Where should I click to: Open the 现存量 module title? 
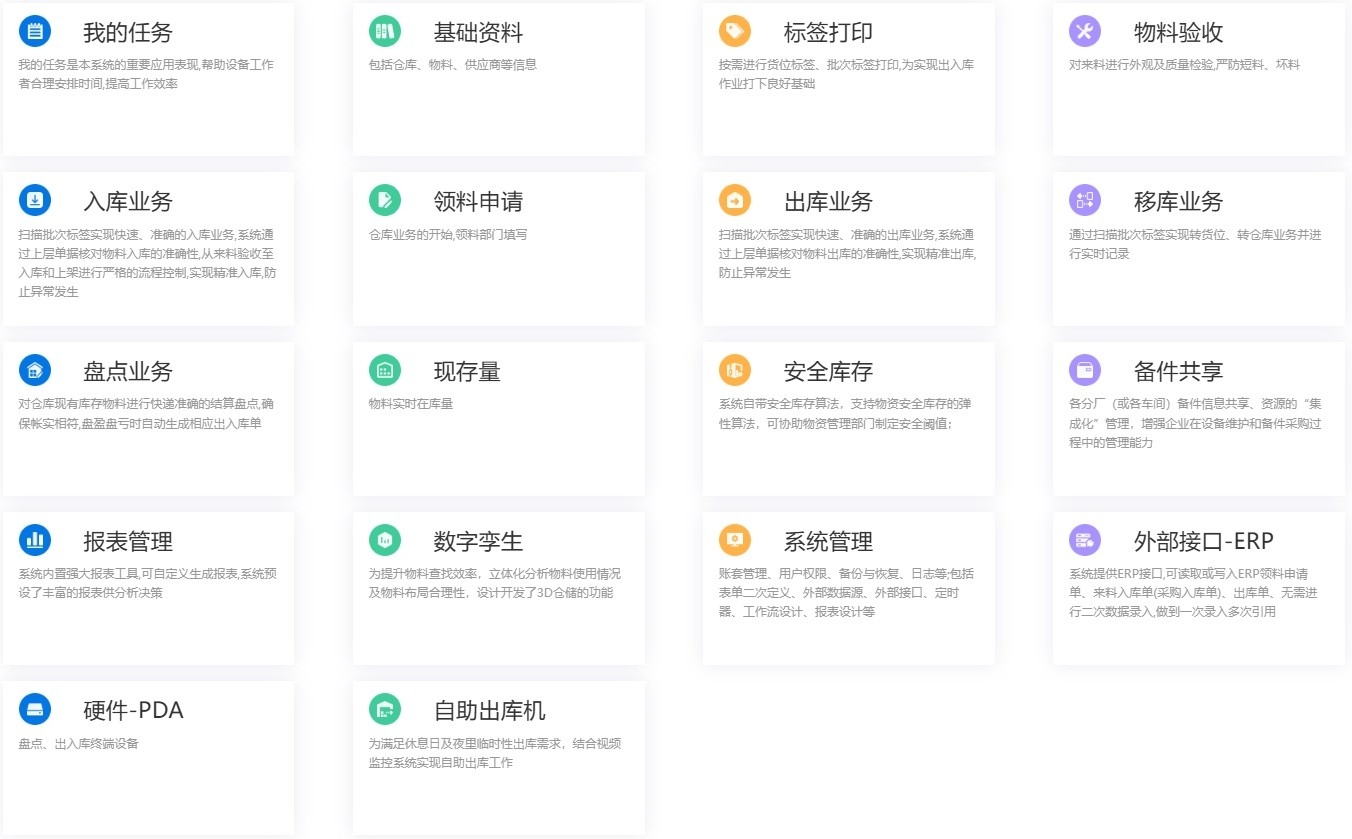point(466,372)
